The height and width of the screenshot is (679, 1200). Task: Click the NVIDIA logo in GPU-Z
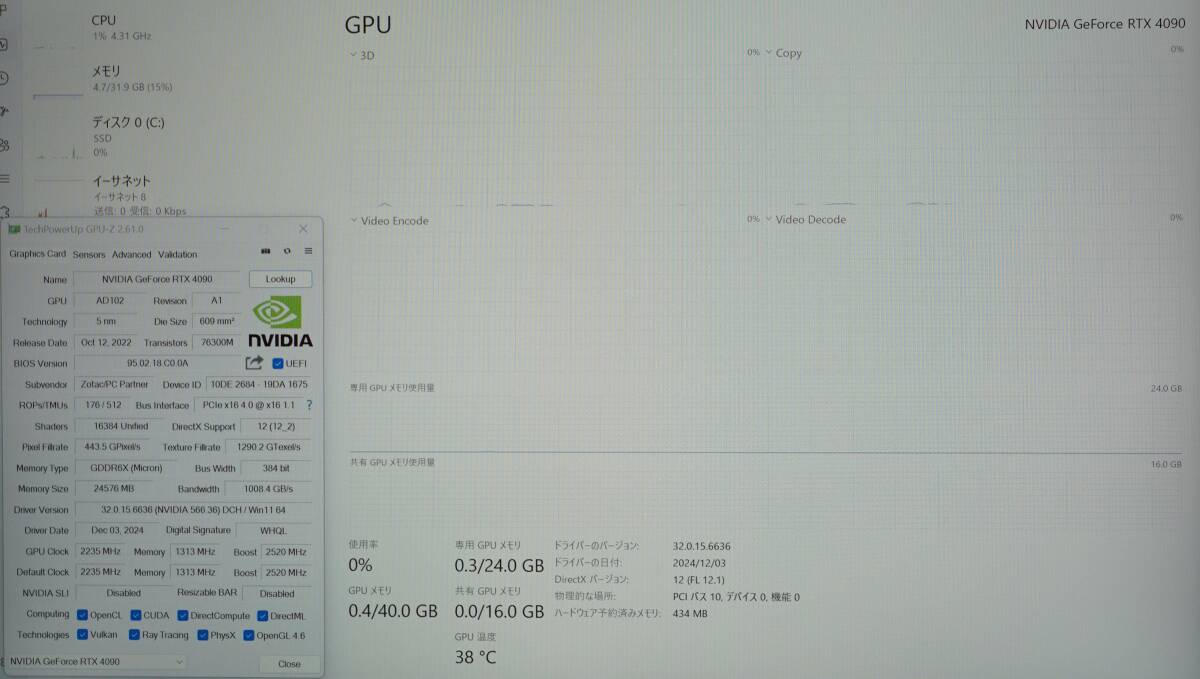pyautogui.click(x=280, y=322)
